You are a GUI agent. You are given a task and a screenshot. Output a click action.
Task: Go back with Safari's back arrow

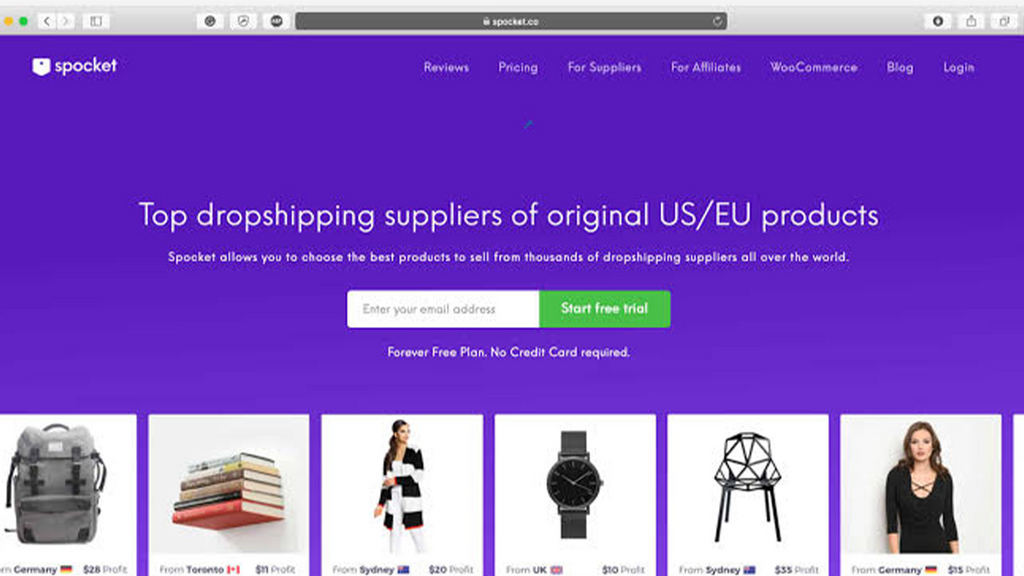47,22
